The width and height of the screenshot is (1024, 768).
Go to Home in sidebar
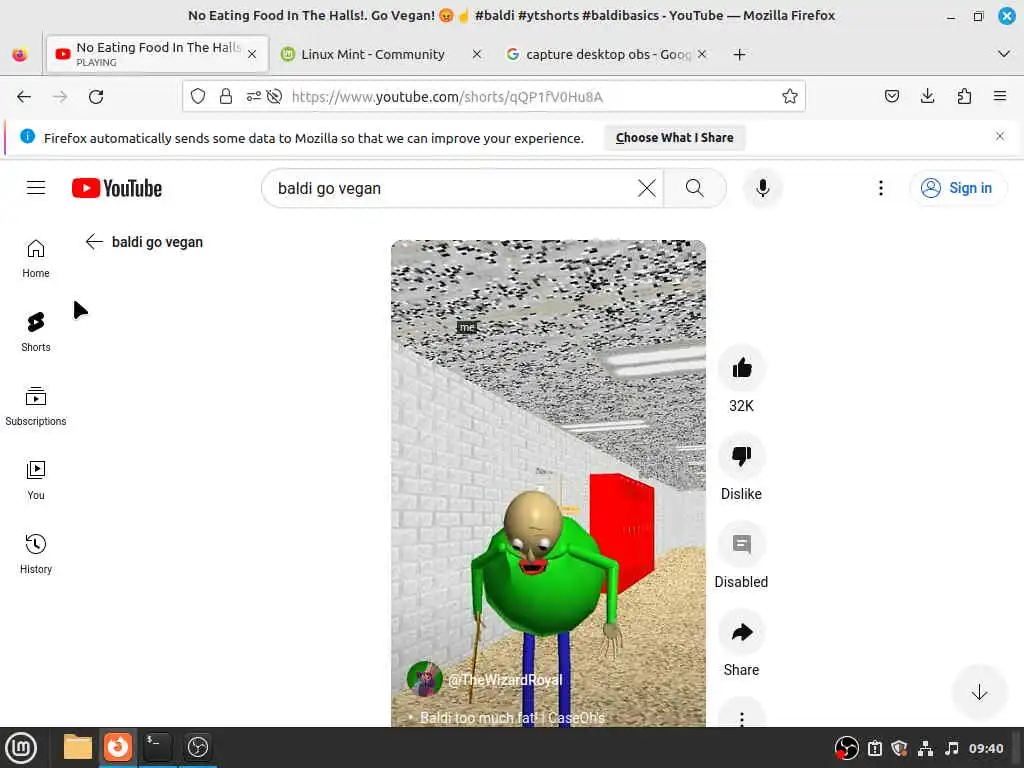(x=36, y=259)
